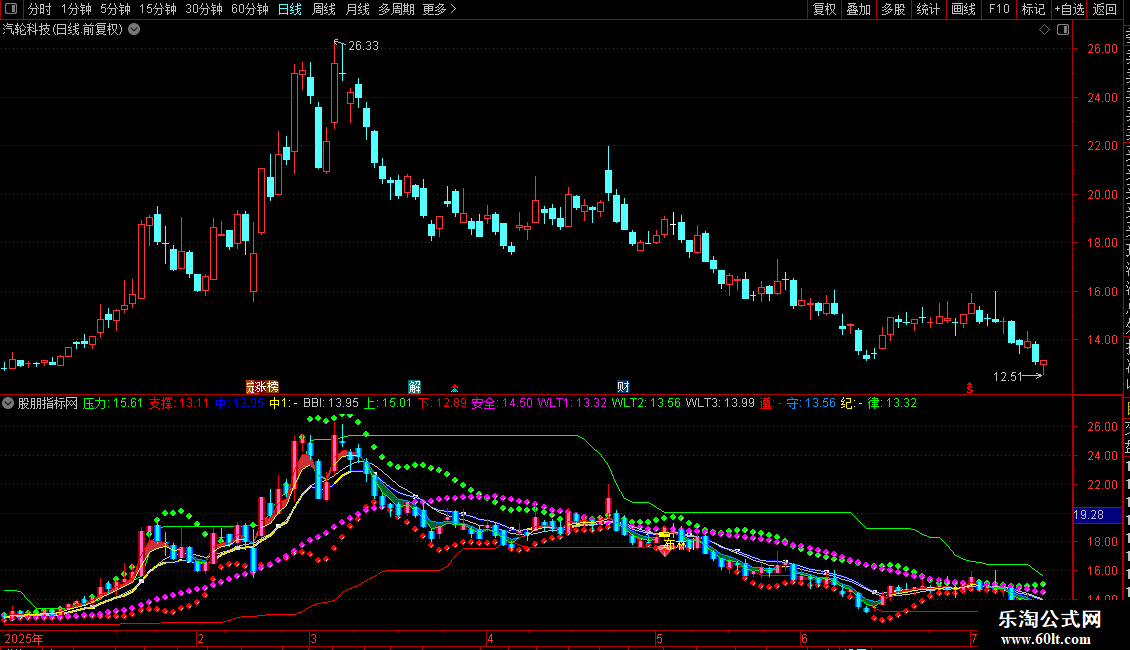Click the 支撑: 13.11 indicator value
This screenshot has height=650, width=1130.
pyautogui.click(x=179, y=404)
